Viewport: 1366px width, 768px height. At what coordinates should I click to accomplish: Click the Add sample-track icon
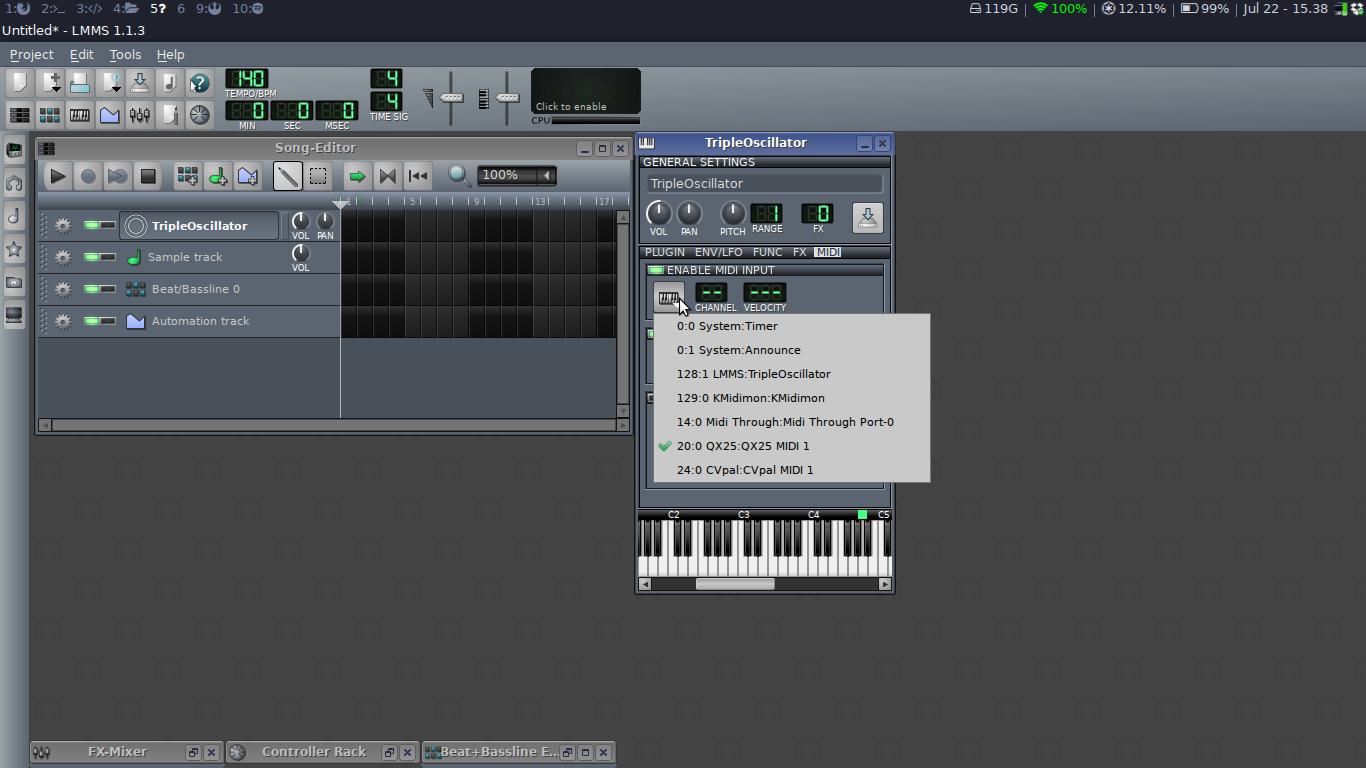tap(217, 177)
